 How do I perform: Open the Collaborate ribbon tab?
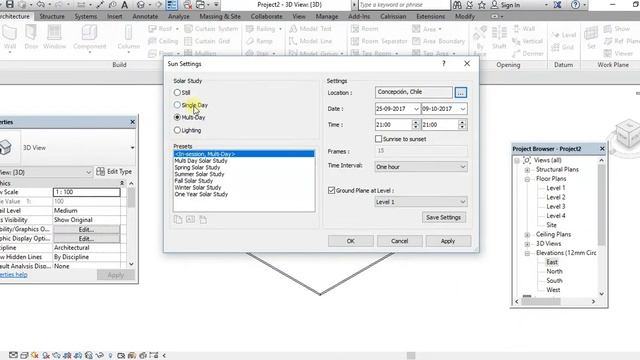[x=267, y=16]
